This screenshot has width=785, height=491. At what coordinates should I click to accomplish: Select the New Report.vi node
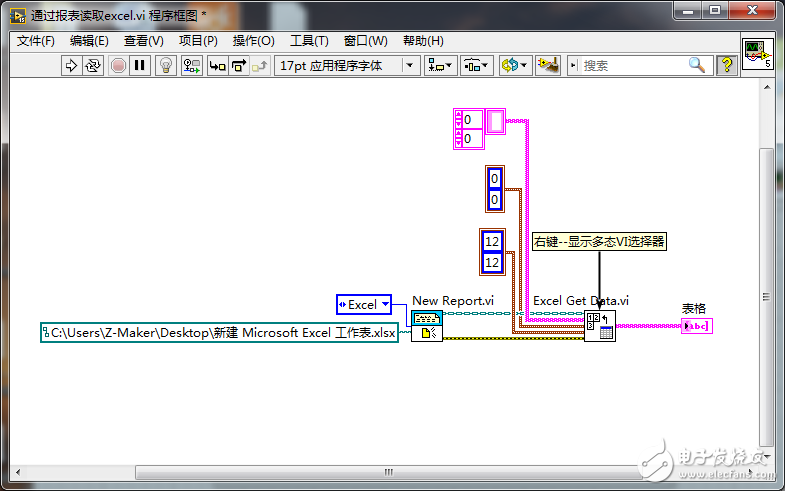point(427,326)
